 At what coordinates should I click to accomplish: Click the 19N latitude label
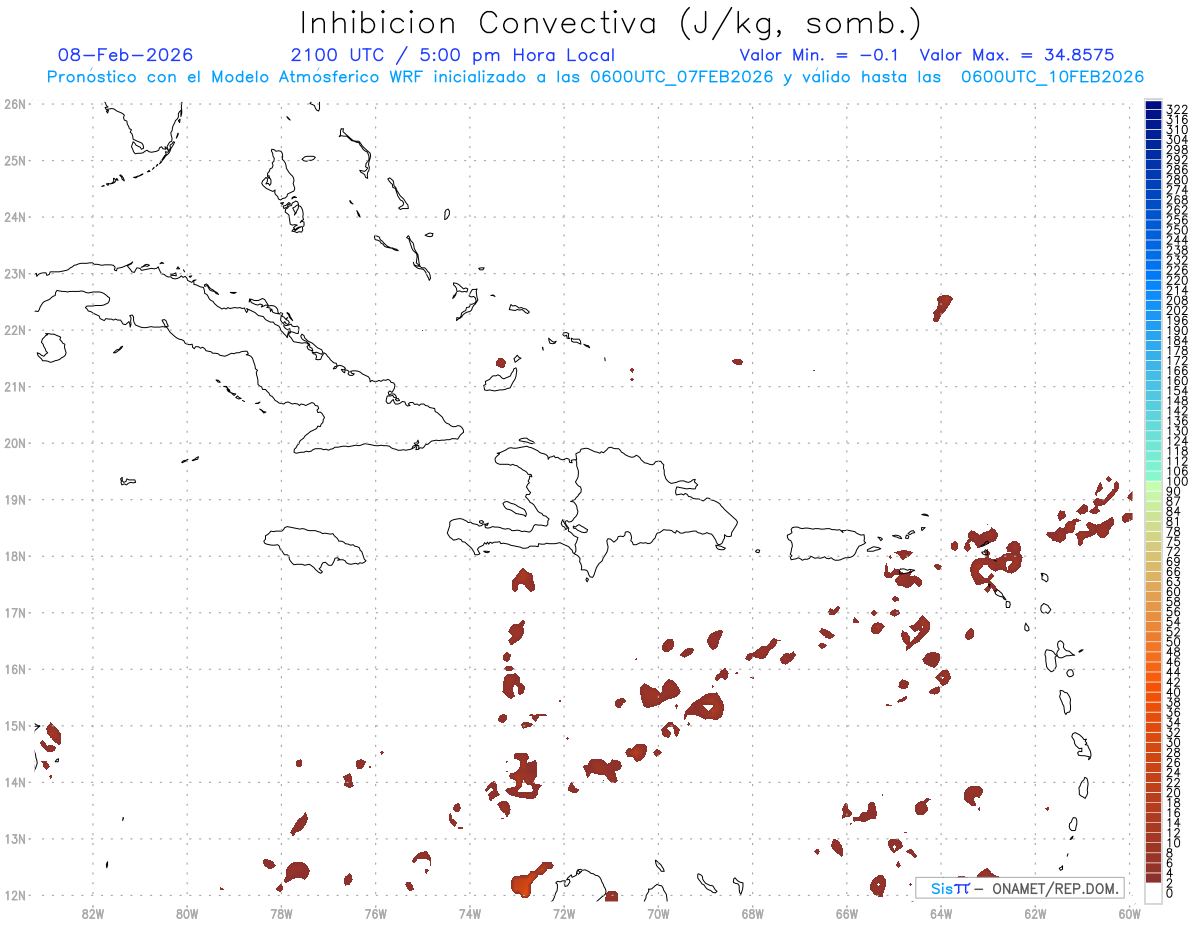tap(14, 499)
